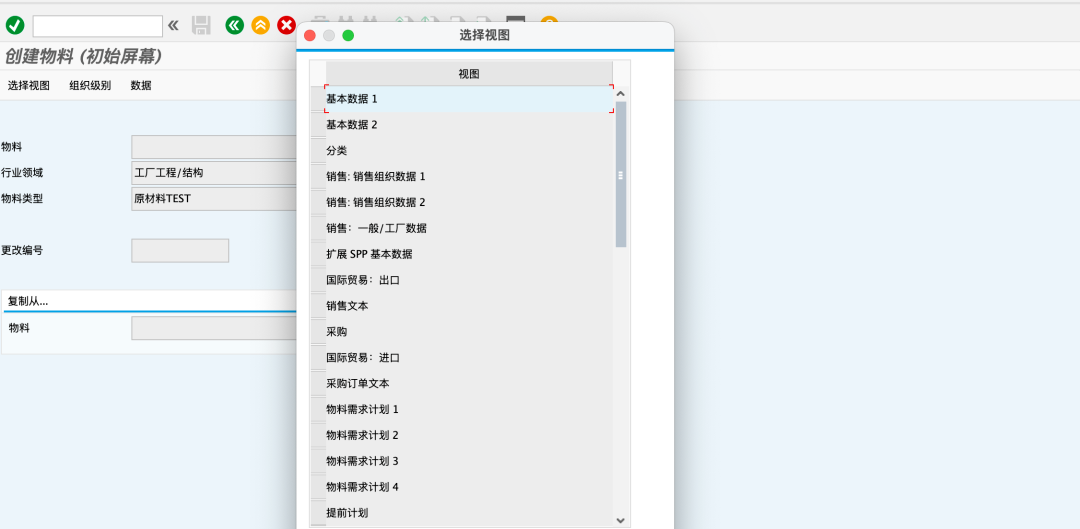The image size is (1080, 529).
Task: Click the 组织级别 toolbar button
Action: click(90, 86)
